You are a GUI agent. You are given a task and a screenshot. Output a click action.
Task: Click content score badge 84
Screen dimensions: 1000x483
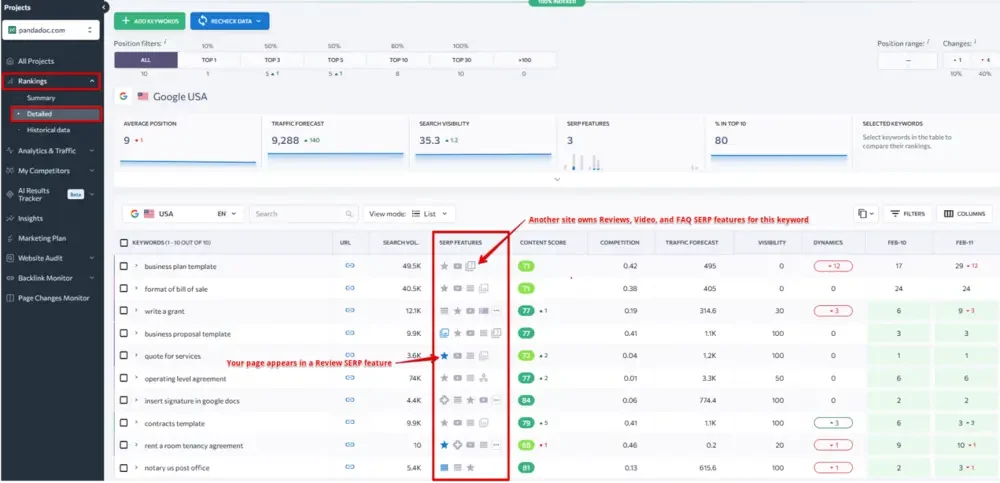(526, 400)
